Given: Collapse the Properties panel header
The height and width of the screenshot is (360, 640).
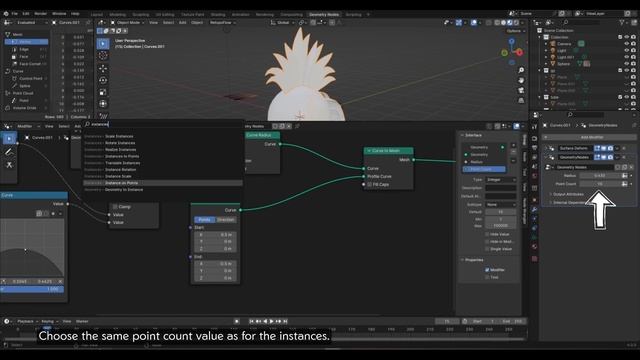Looking at the screenshot, I should click(x=474, y=260).
